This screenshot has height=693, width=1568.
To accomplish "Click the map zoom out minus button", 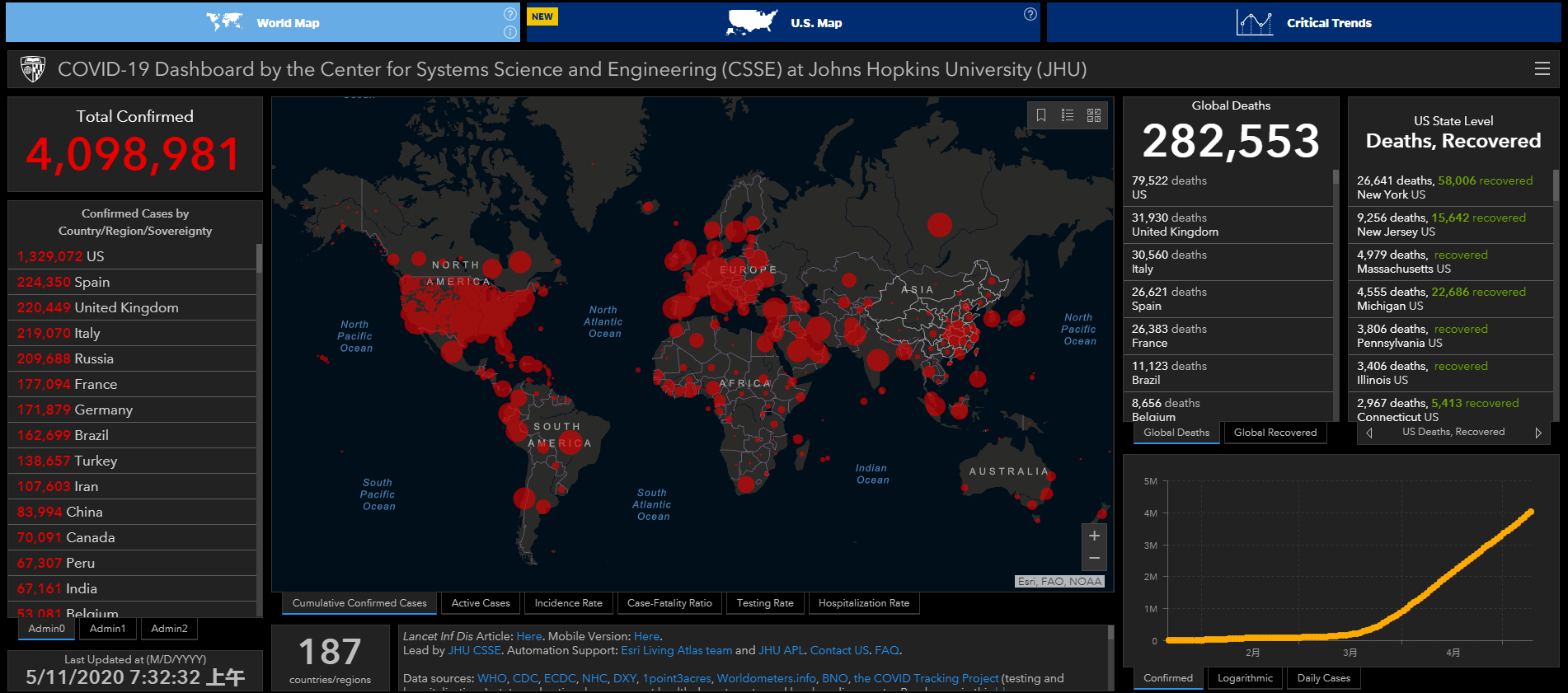I will [x=1094, y=558].
